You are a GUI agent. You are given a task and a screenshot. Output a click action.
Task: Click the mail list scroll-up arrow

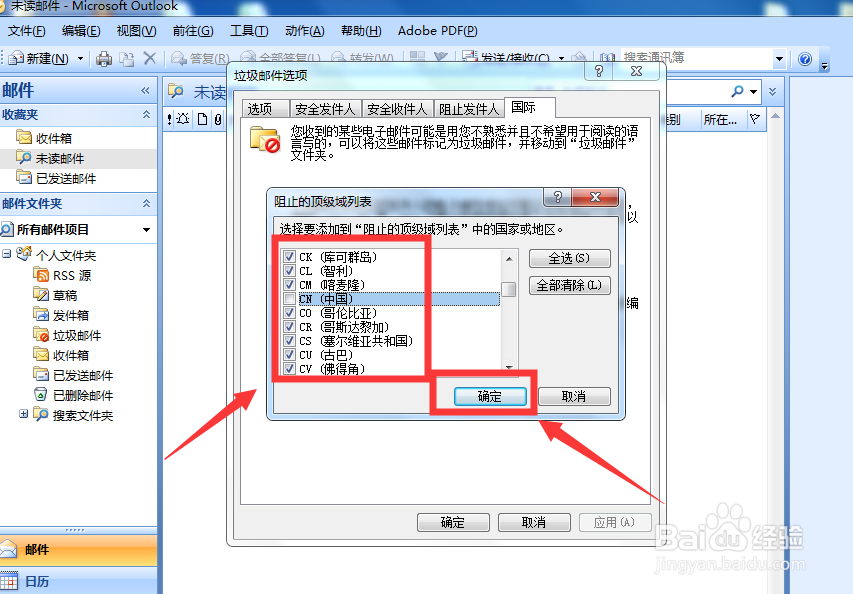click(x=776, y=116)
